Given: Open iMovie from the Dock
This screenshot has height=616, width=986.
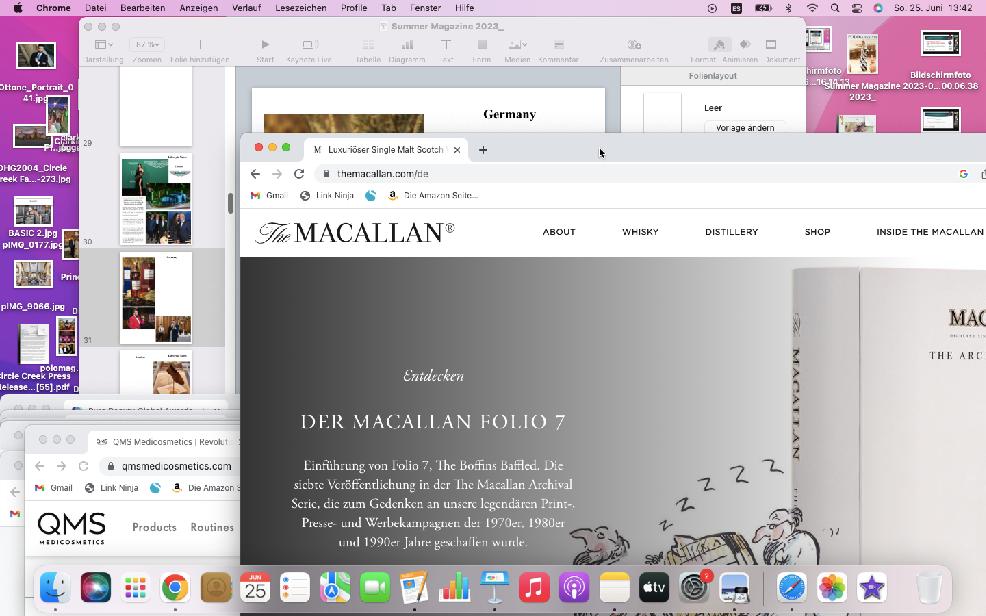Looking at the screenshot, I should click(871, 588).
